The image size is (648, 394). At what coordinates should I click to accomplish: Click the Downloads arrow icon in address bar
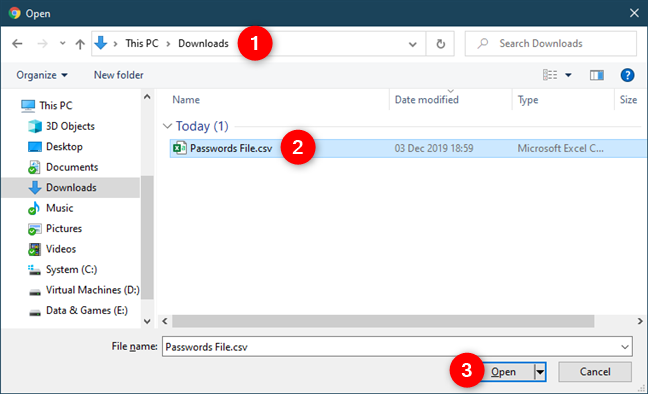[101, 43]
